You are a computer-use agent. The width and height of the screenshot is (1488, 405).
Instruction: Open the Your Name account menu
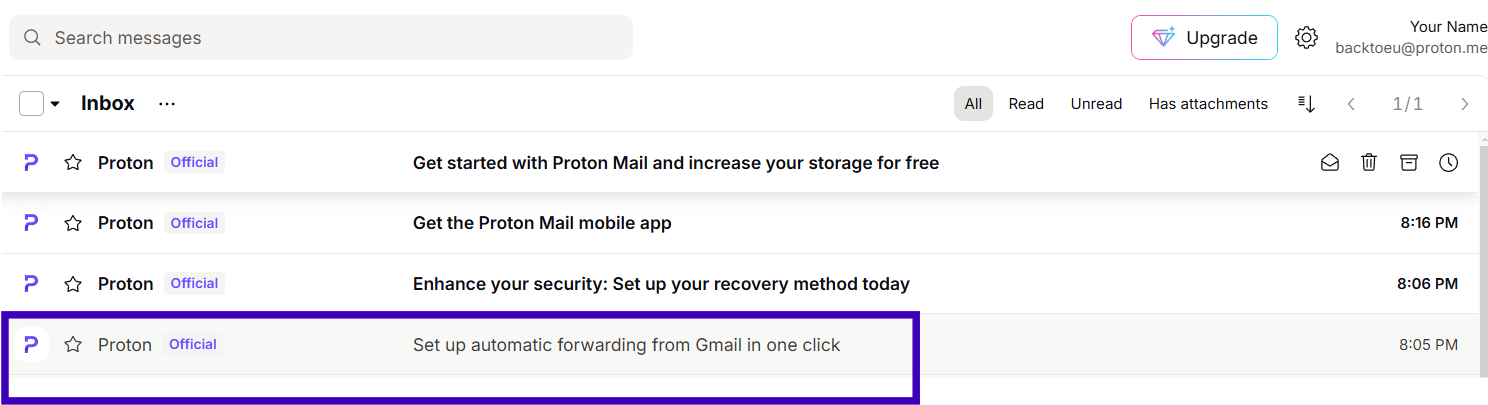pyautogui.click(x=1411, y=38)
